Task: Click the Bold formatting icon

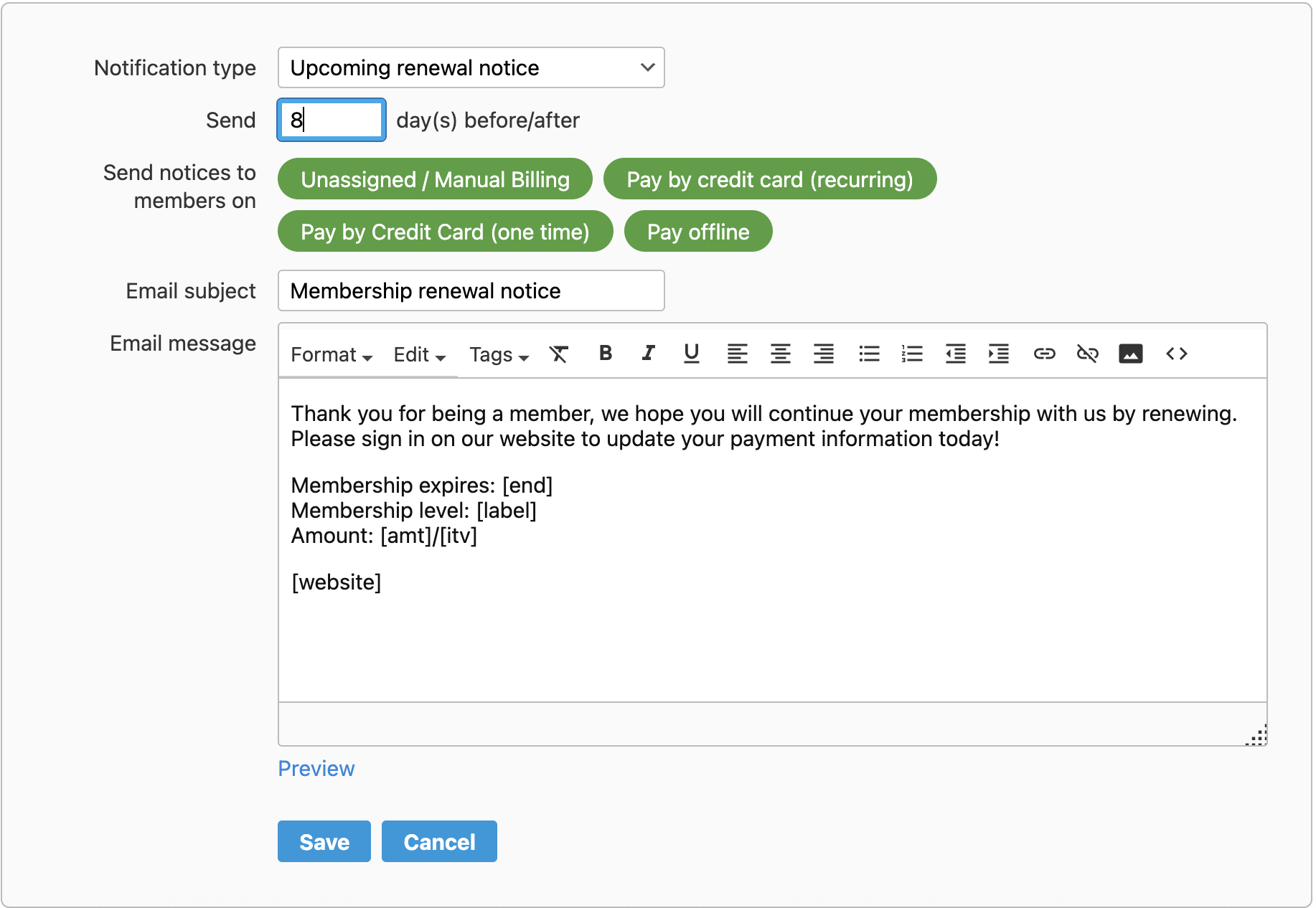Action: point(605,354)
